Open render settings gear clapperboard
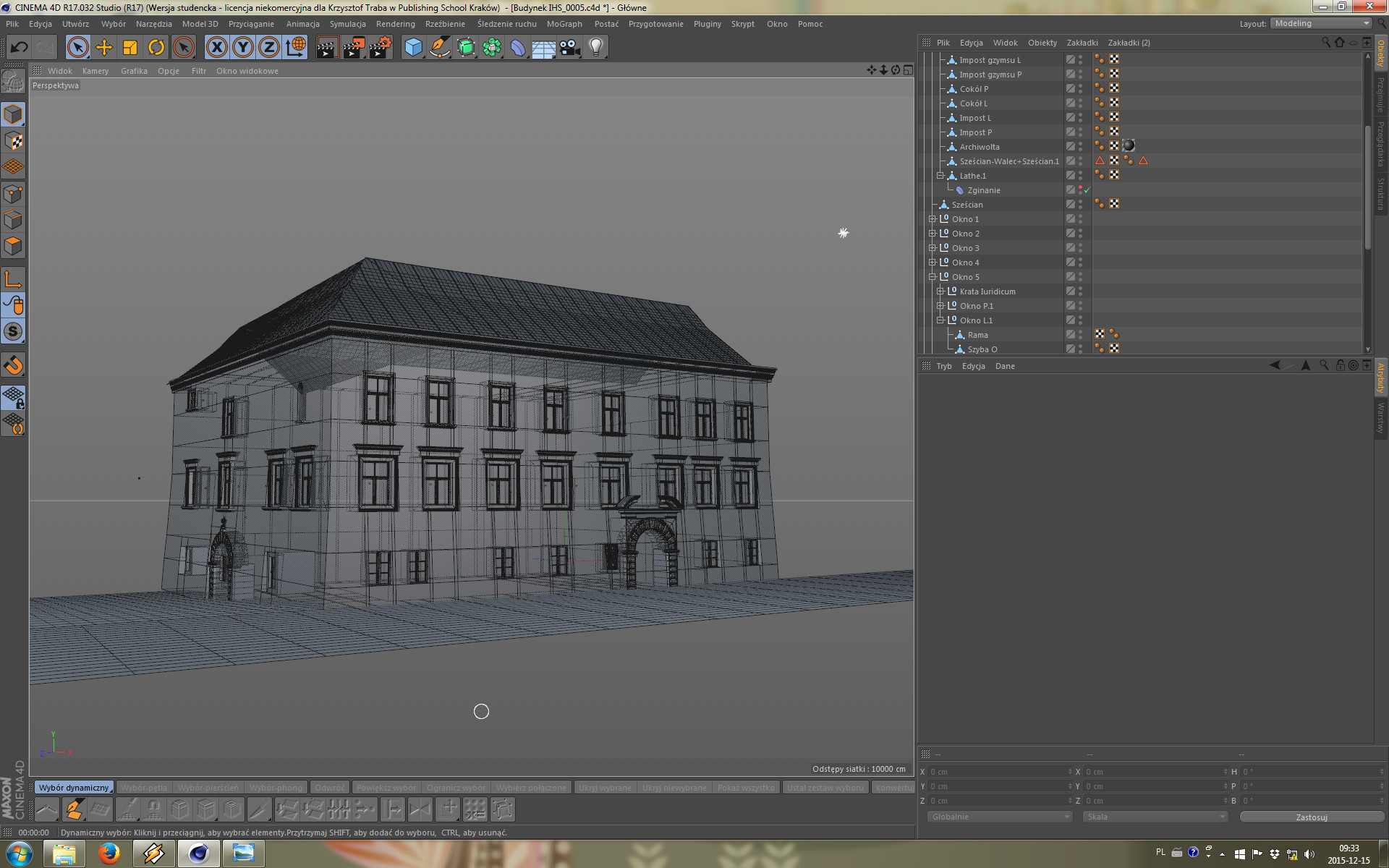The image size is (1389, 868). click(380, 48)
